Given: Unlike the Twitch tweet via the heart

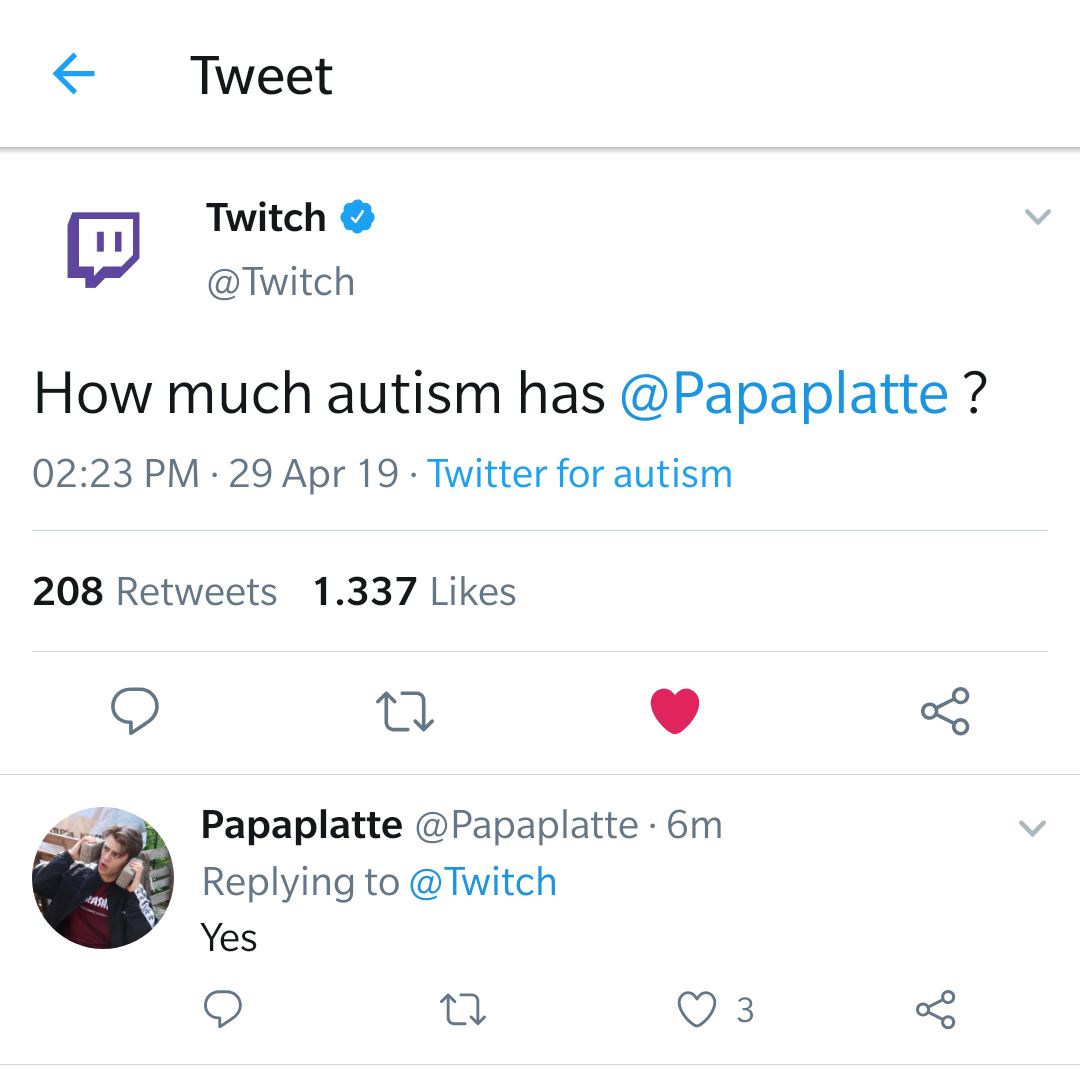Looking at the screenshot, I should (675, 711).
